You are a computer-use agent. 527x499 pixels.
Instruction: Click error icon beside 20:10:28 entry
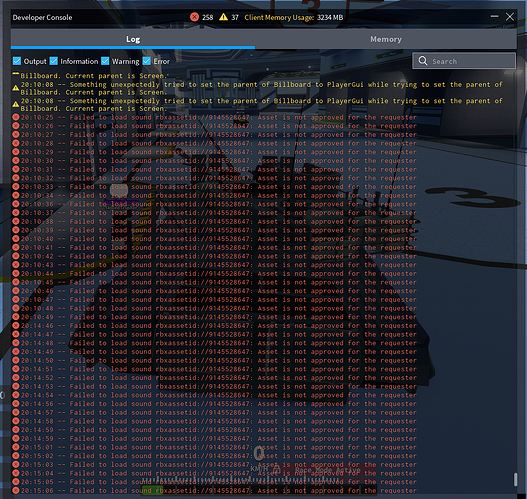tap(15, 143)
